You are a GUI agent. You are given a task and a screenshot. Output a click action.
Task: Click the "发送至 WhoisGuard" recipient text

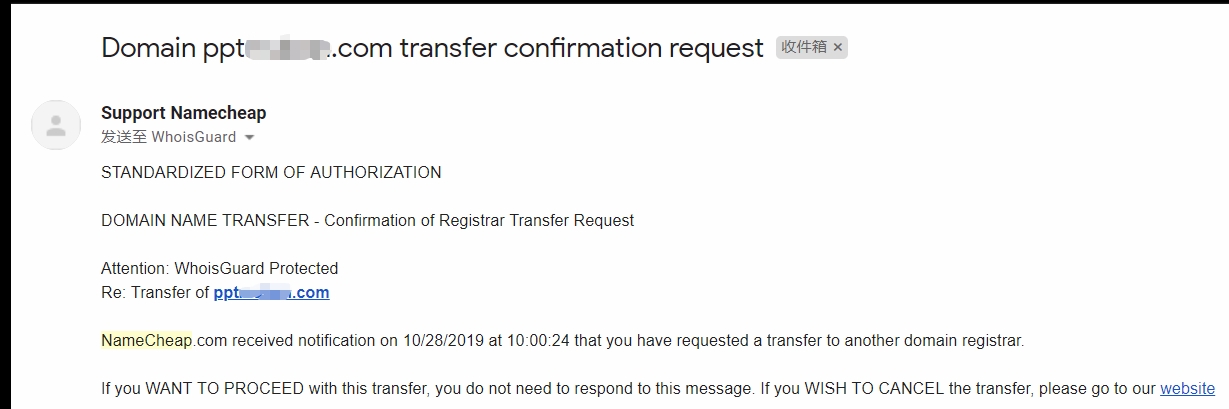[168, 137]
